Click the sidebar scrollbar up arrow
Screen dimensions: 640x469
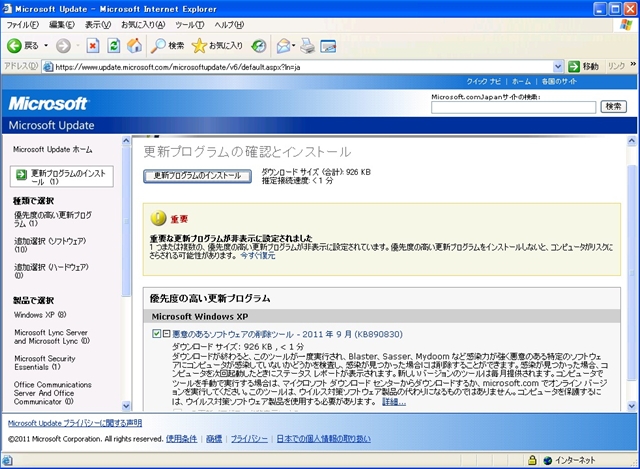(x=126, y=141)
